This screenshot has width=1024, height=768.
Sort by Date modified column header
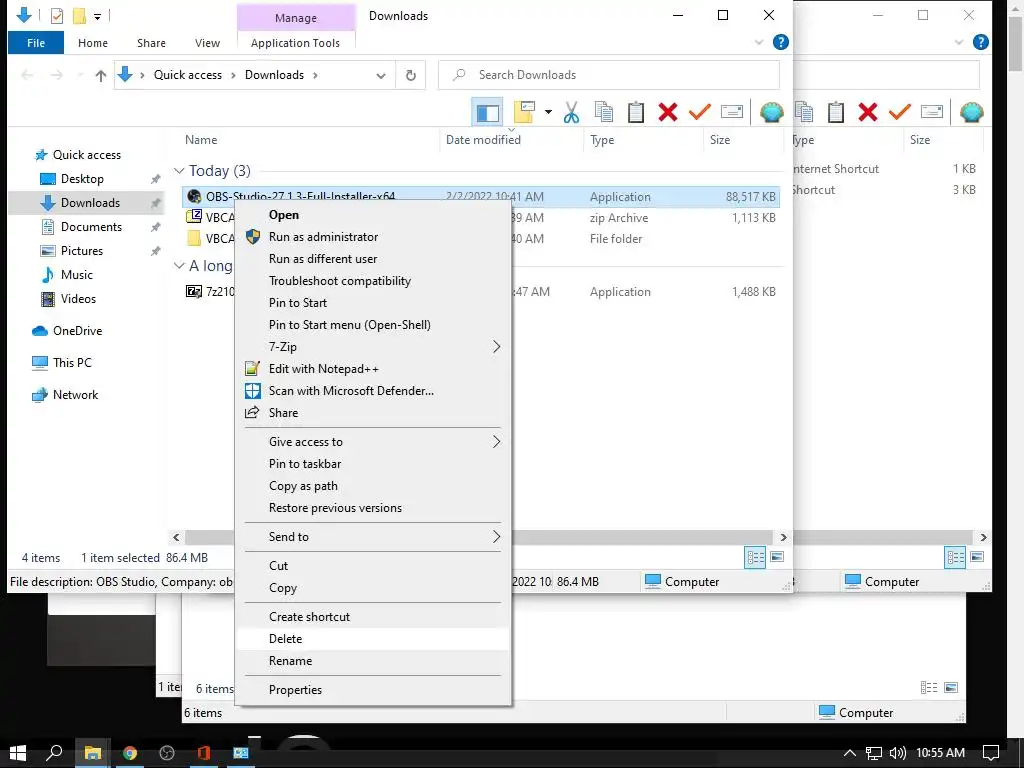[511, 140]
